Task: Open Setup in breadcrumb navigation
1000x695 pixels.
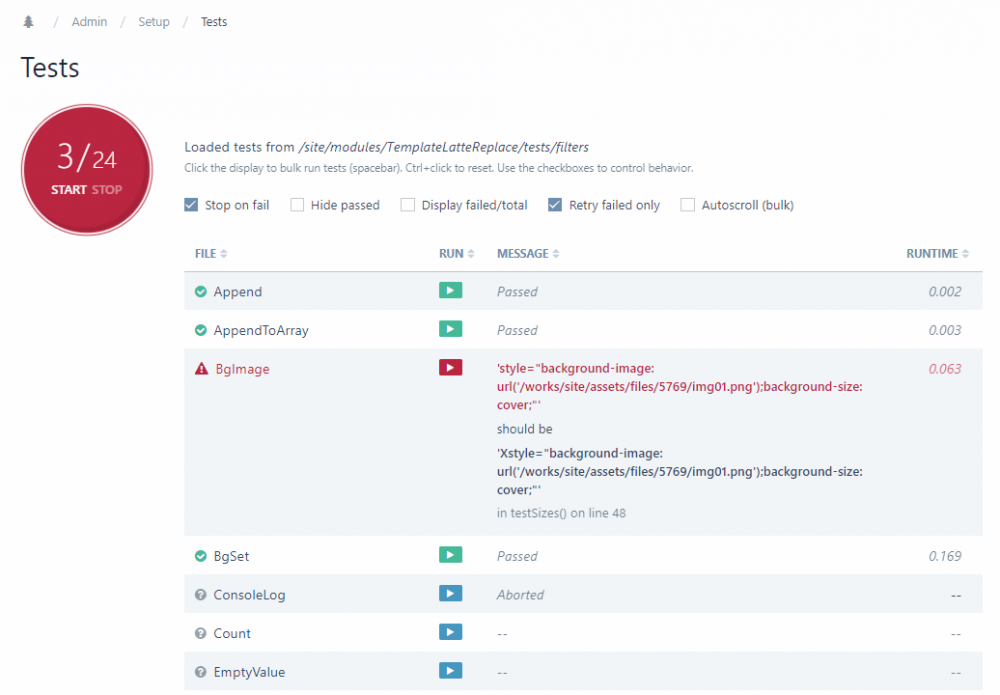Action: point(154,22)
